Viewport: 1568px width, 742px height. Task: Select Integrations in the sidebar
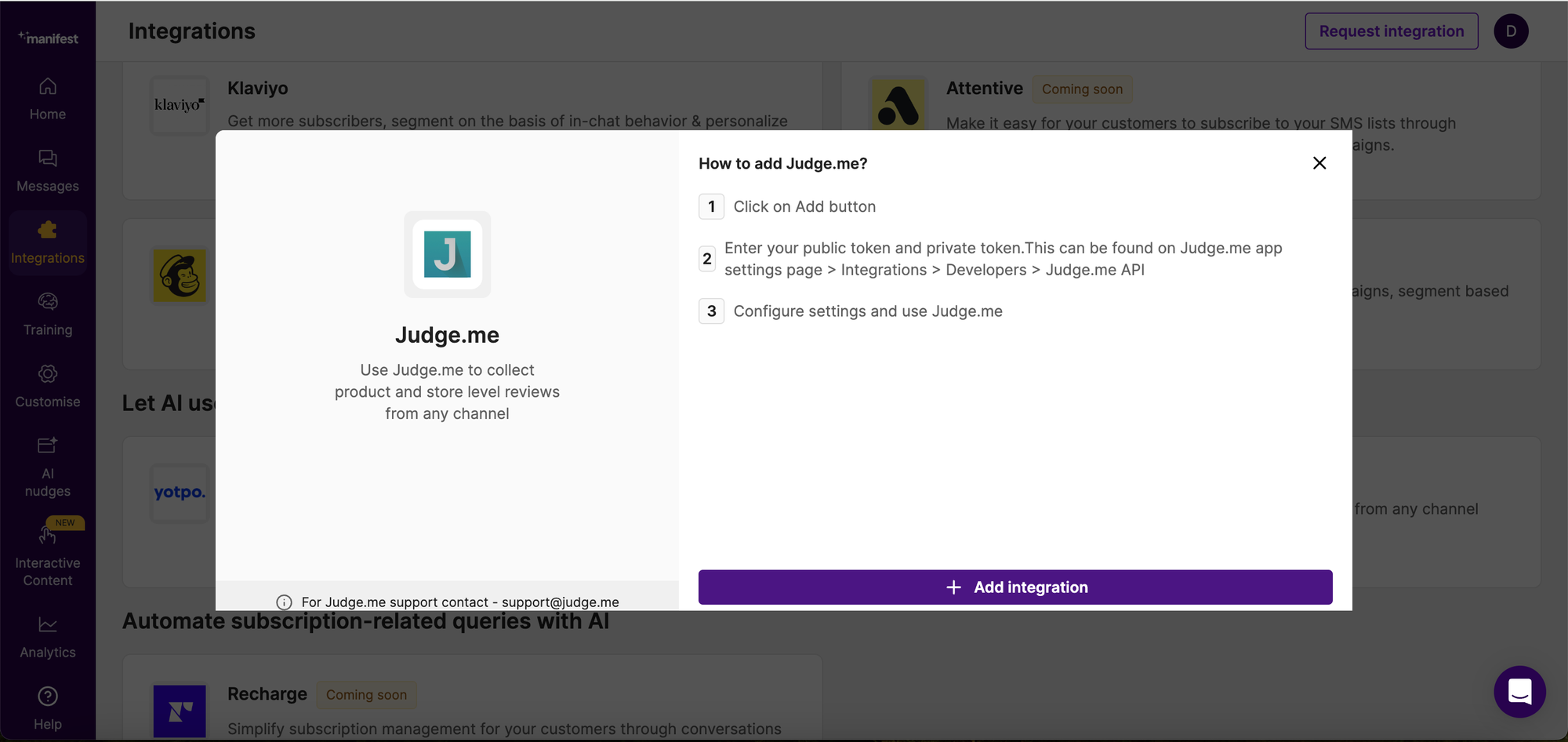tap(48, 242)
